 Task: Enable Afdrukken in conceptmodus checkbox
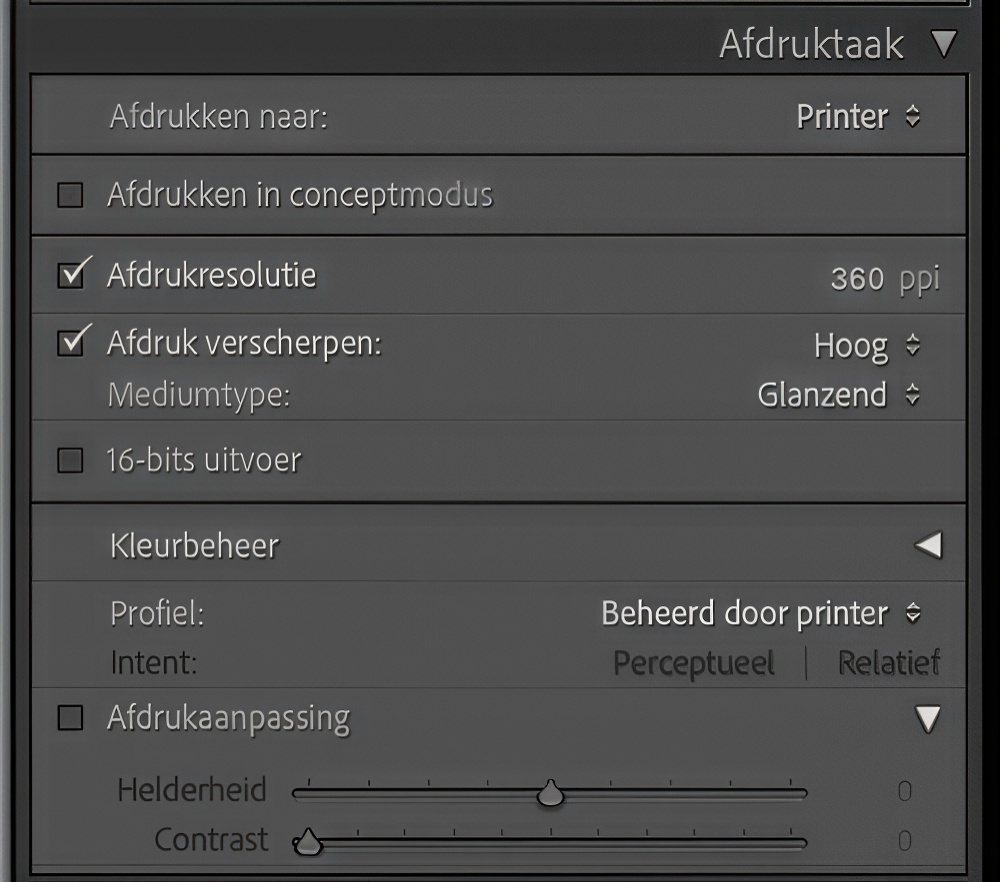coord(70,195)
